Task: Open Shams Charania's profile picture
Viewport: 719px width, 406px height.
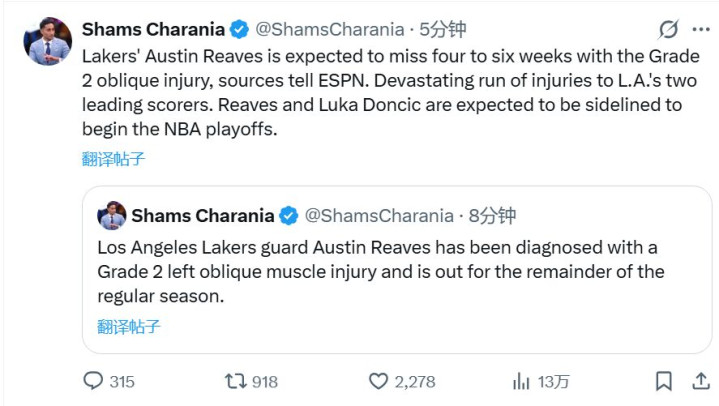Action: pyautogui.click(x=48, y=42)
